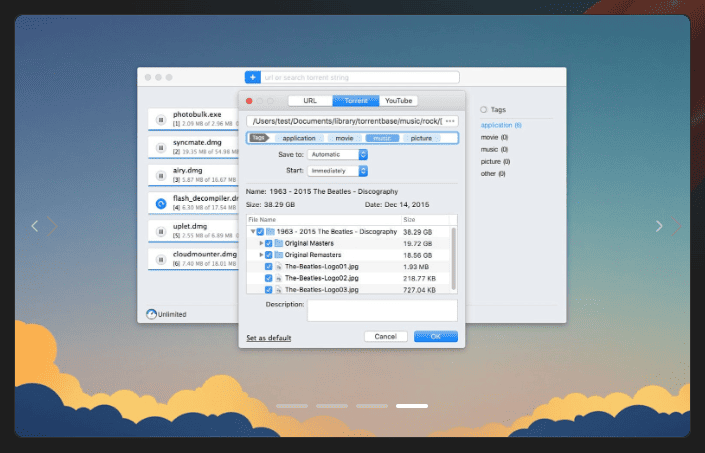
Task: Click the Cancel button
Action: pos(386,336)
